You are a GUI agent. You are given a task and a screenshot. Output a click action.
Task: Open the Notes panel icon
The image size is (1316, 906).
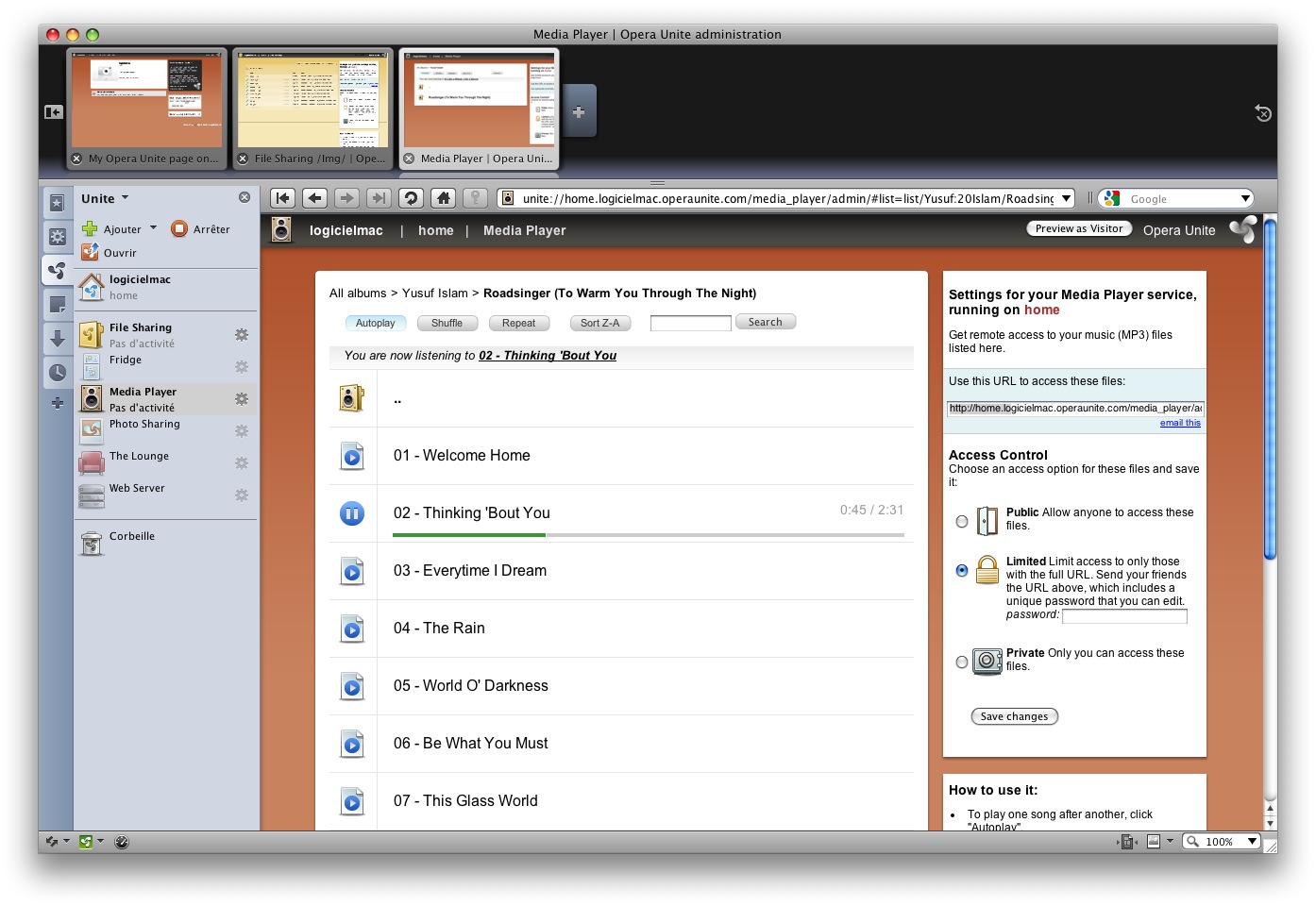(x=58, y=305)
